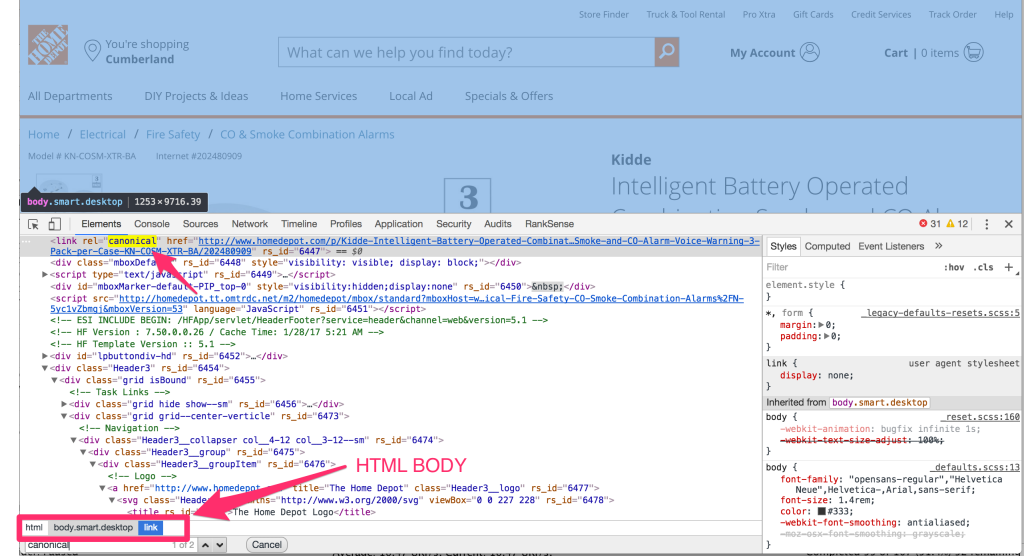Activate the DevTools element inspector icon
The image size is (1024, 556).
pyautogui.click(x=33, y=224)
